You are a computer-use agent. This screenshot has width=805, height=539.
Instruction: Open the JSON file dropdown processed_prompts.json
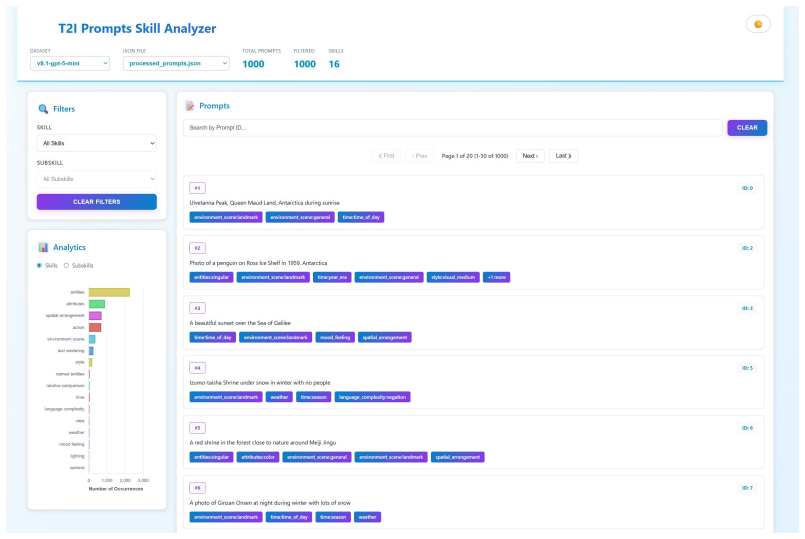pos(176,63)
